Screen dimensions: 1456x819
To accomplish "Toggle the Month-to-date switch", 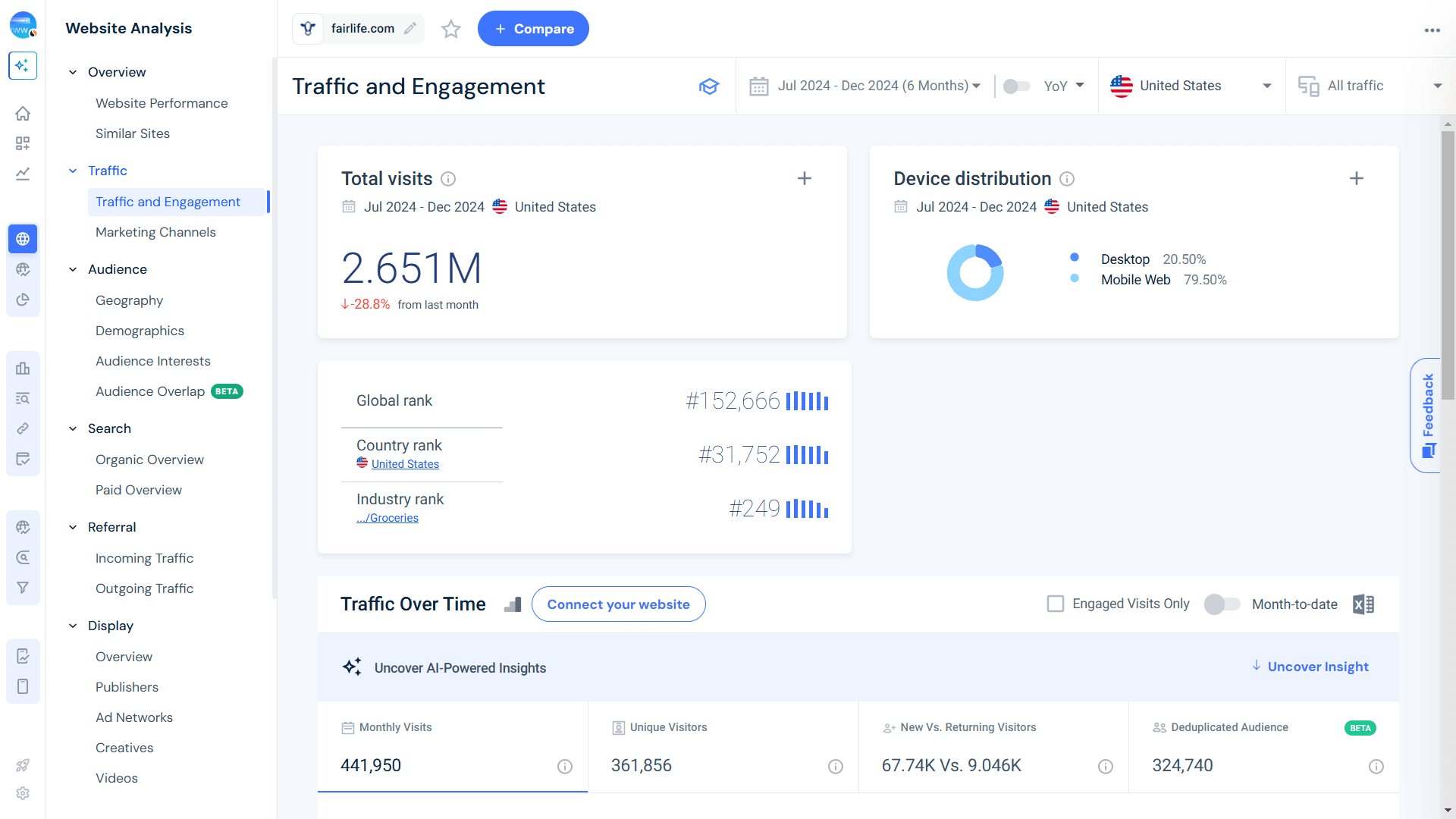I will pyautogui.click(x=1222, y=604).
